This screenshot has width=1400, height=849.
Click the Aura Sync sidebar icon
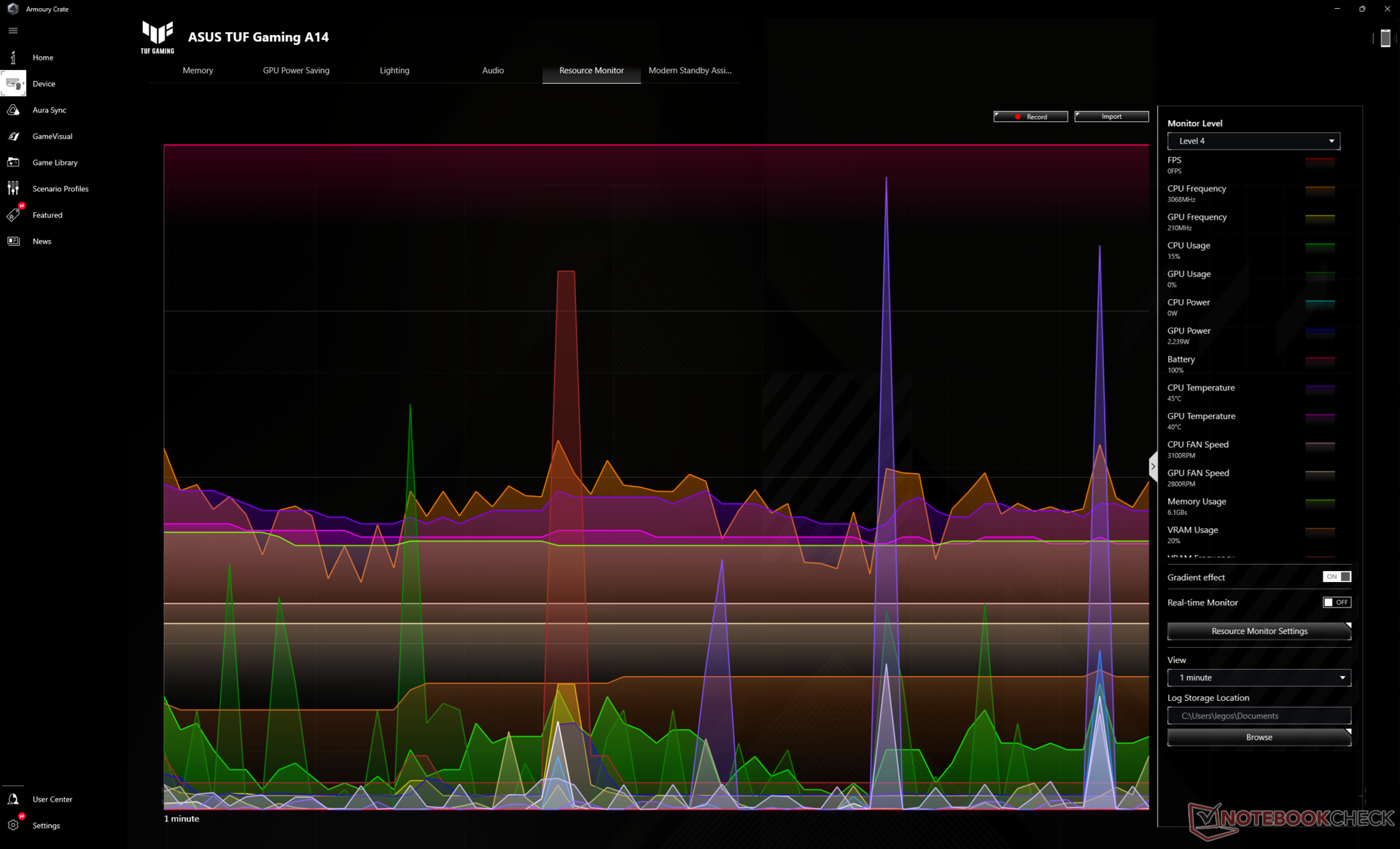[x=13, y=110]
